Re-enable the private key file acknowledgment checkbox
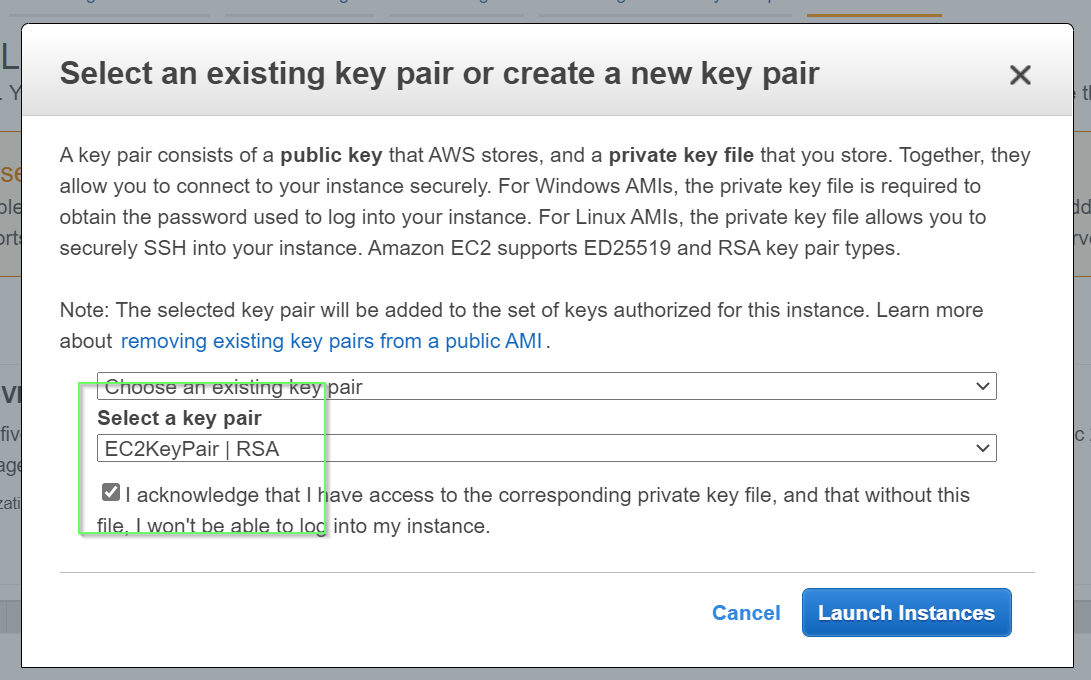The image size is (1091, 680). (x=109, y=491)
